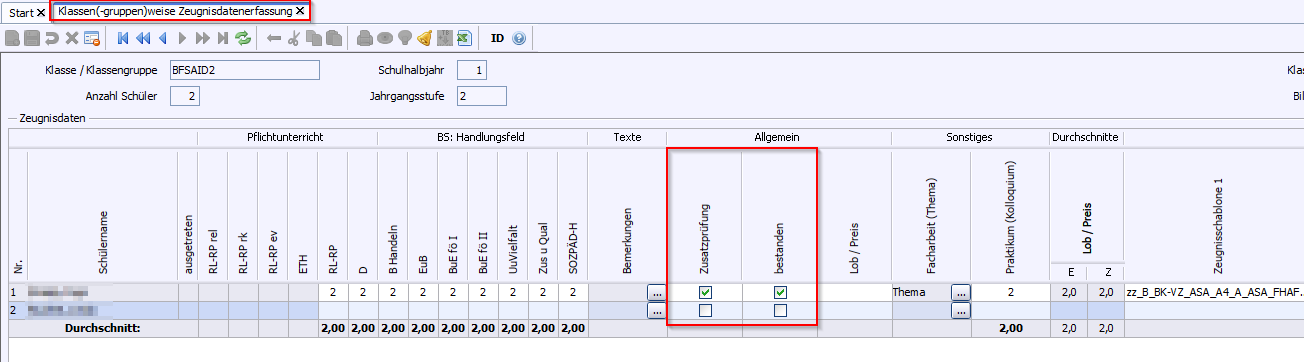
Task: Click the ID toolbar button
Action: click(497, 38)
